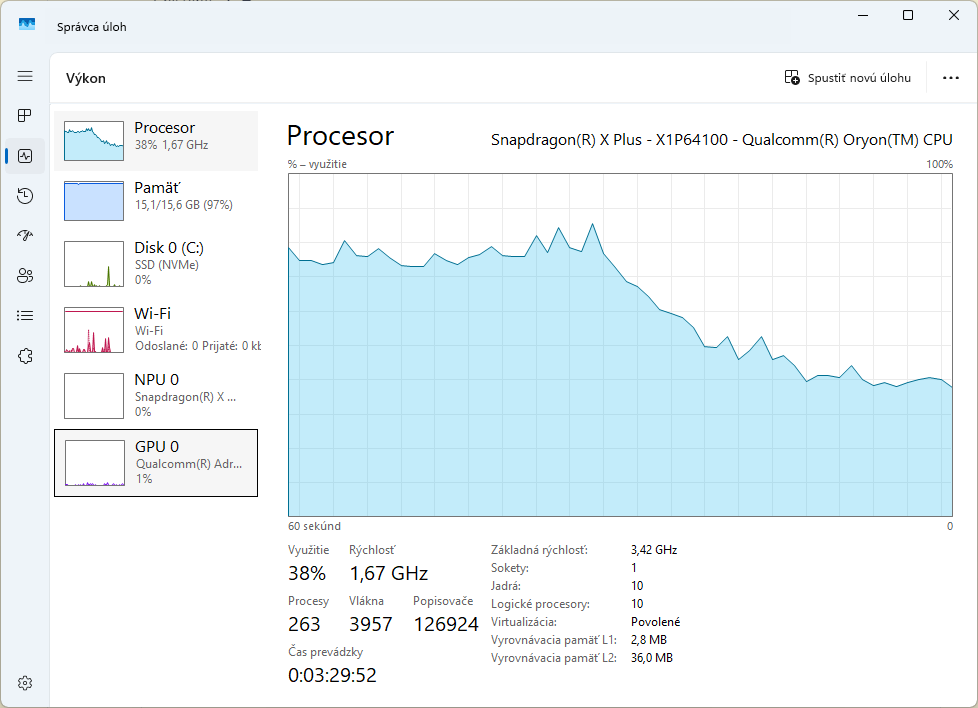The width and height of the screenshot is (978, 708).
Task: Select the Pamäť performance item
Action: tap(156, 201)
